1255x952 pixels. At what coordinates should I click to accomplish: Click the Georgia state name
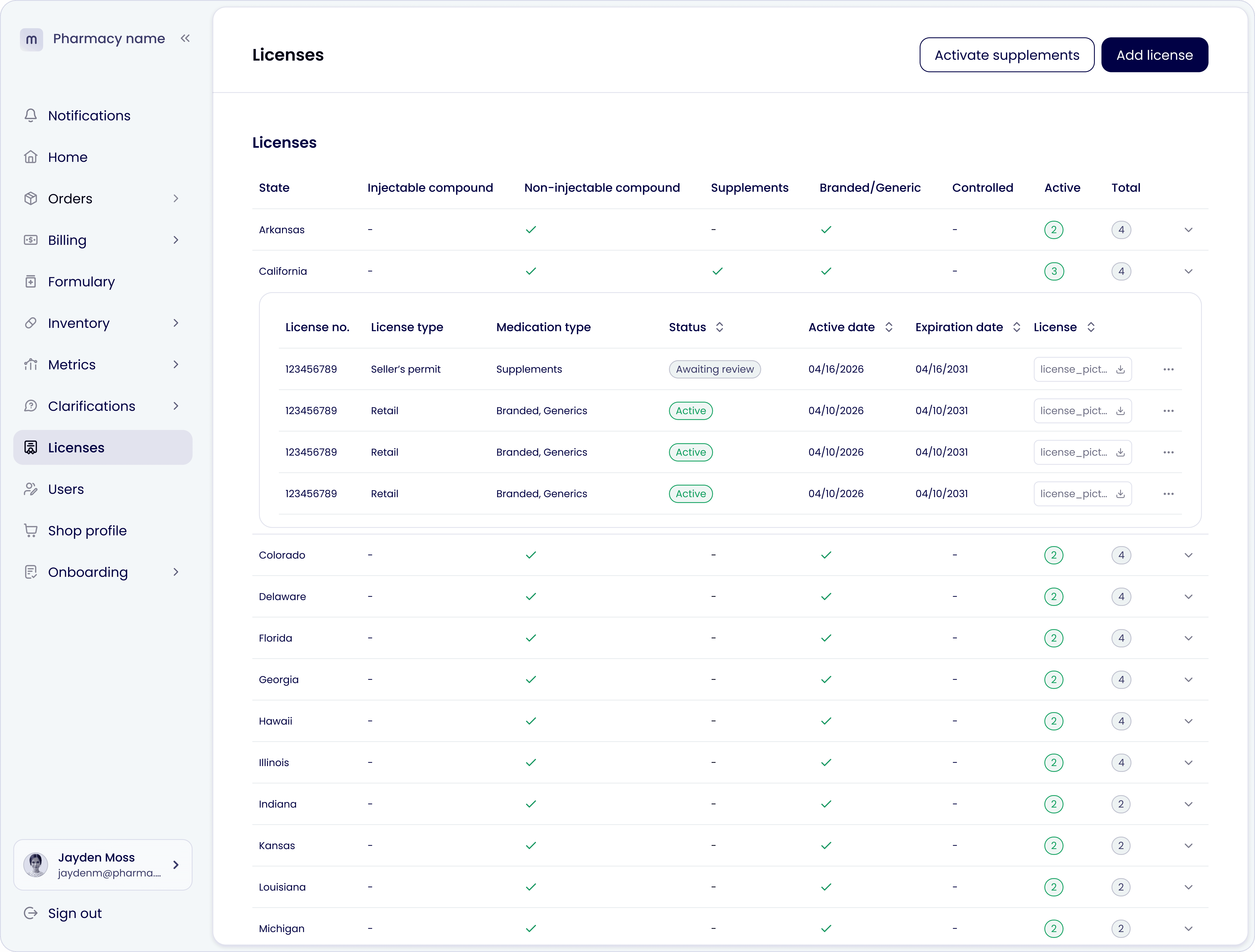(278, 680)
